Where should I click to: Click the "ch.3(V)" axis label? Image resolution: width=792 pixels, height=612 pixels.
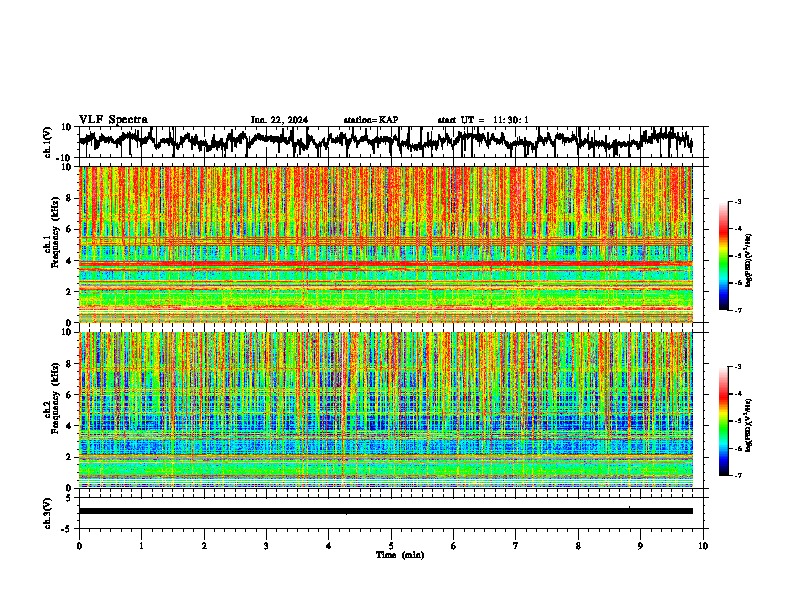click(x=48, y=514)
